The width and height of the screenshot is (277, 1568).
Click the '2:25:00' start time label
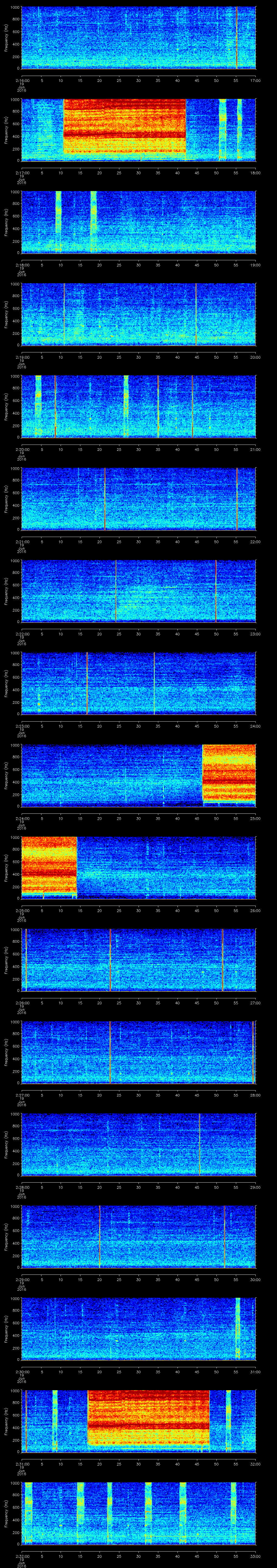click(x=22, y=910)
